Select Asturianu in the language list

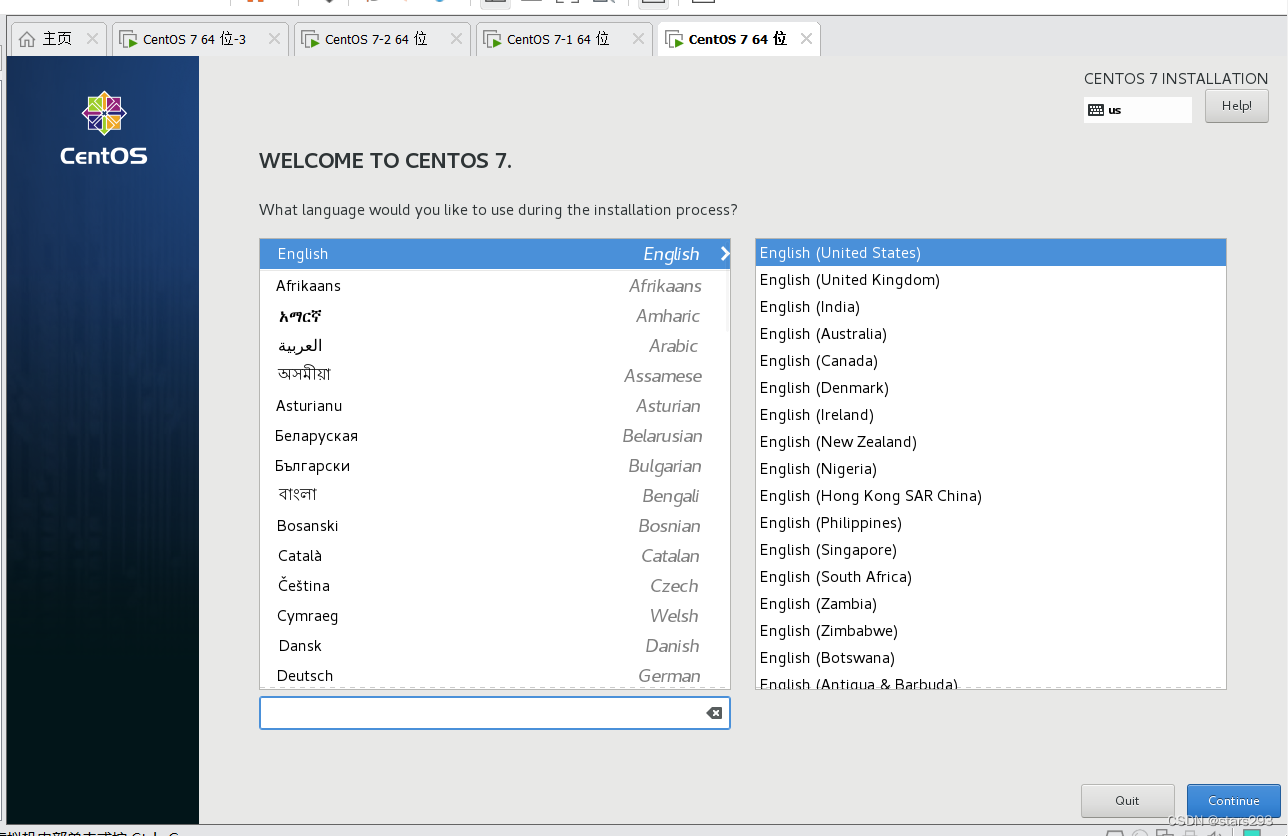494,406
